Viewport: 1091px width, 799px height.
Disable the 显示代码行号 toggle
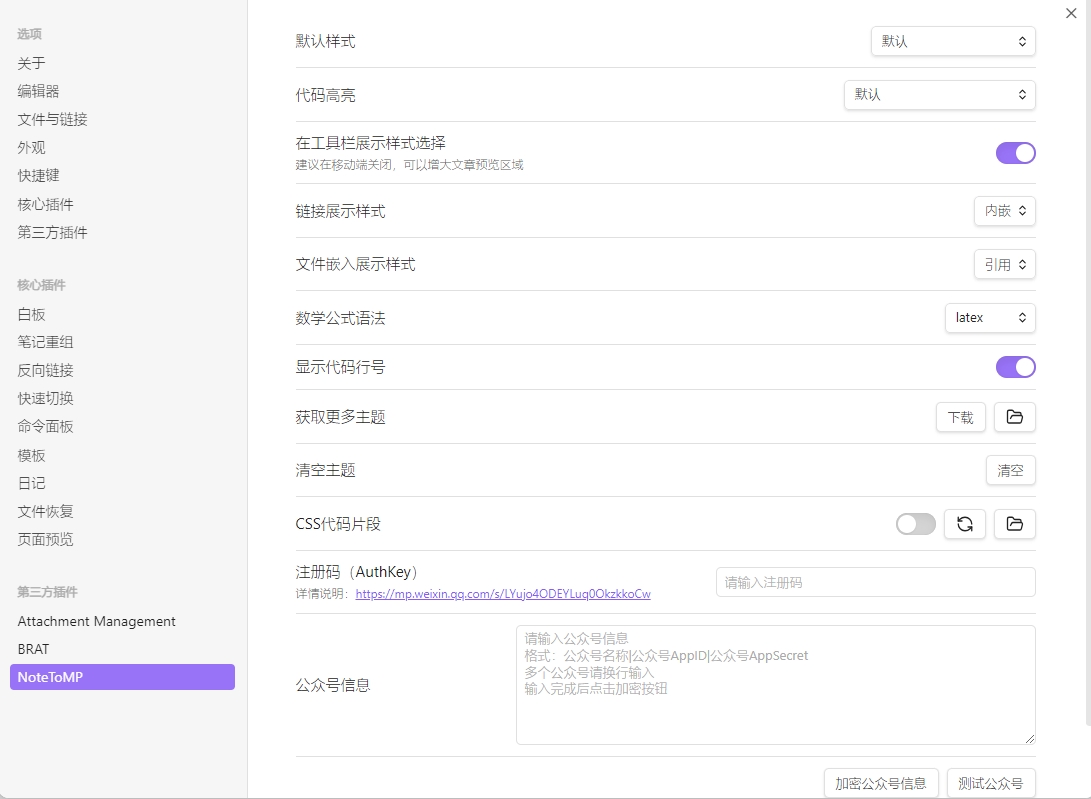[x=1015, y=367]
